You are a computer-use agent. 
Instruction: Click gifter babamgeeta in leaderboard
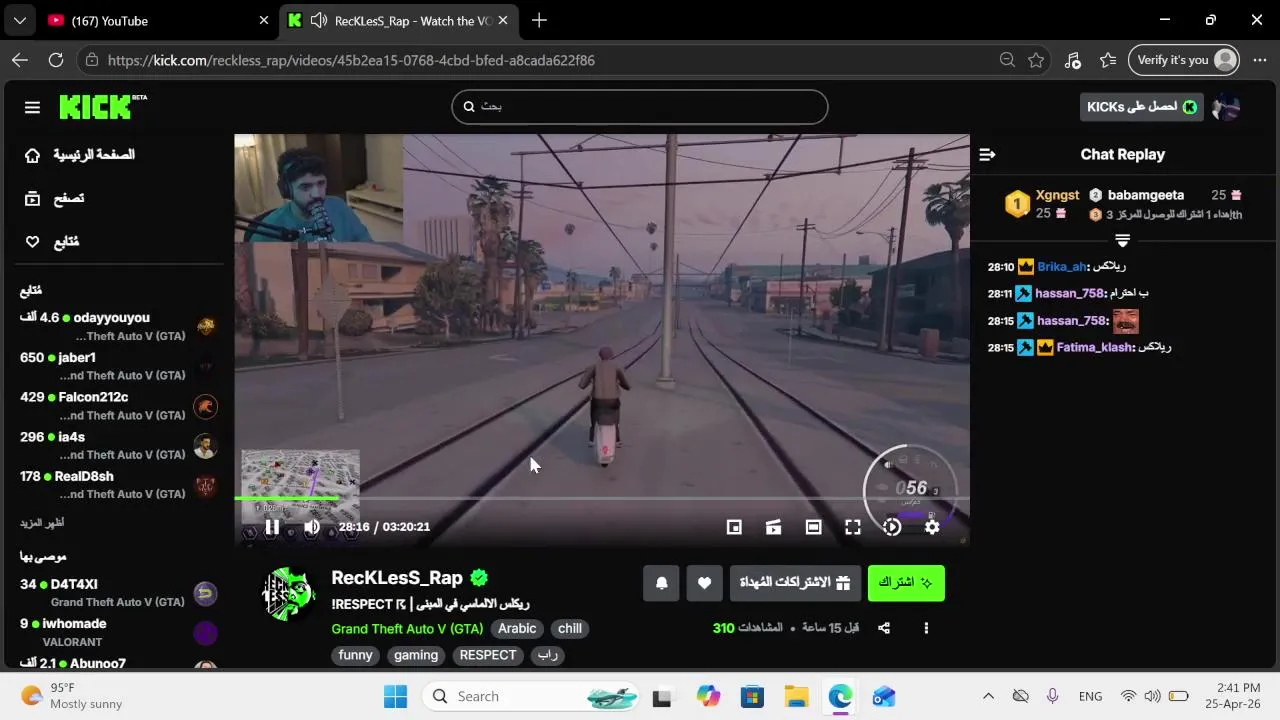[1146, 195]
